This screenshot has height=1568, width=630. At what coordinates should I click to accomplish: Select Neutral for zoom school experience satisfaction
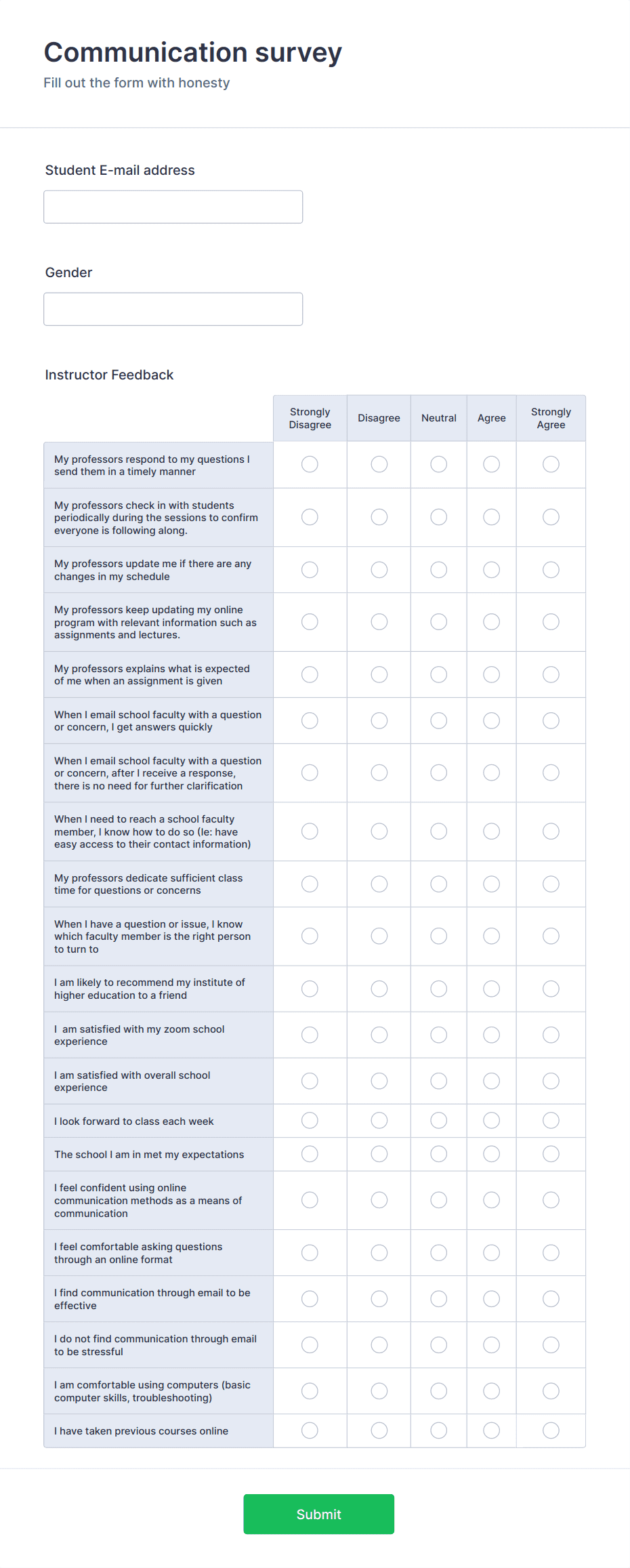click(439, 1035)
